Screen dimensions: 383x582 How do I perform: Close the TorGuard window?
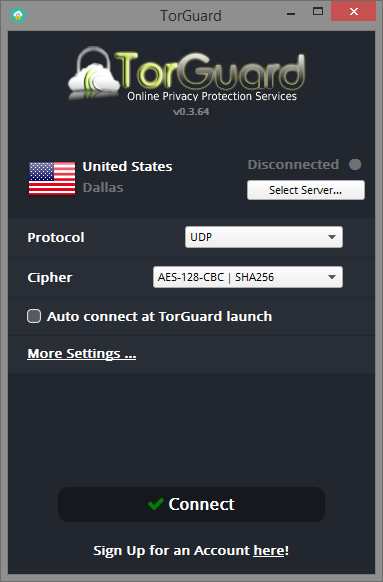pos(353,12)
